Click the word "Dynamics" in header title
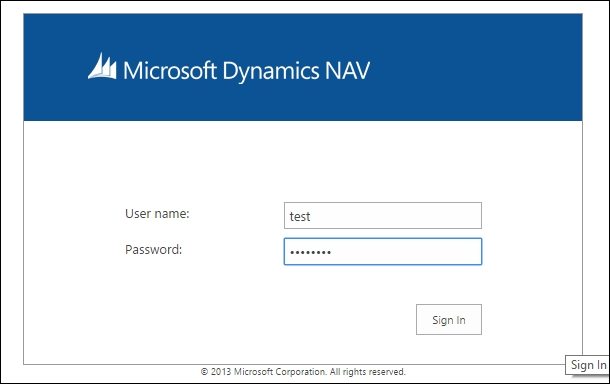Screen dimensions: 610x384 point(271,72)
